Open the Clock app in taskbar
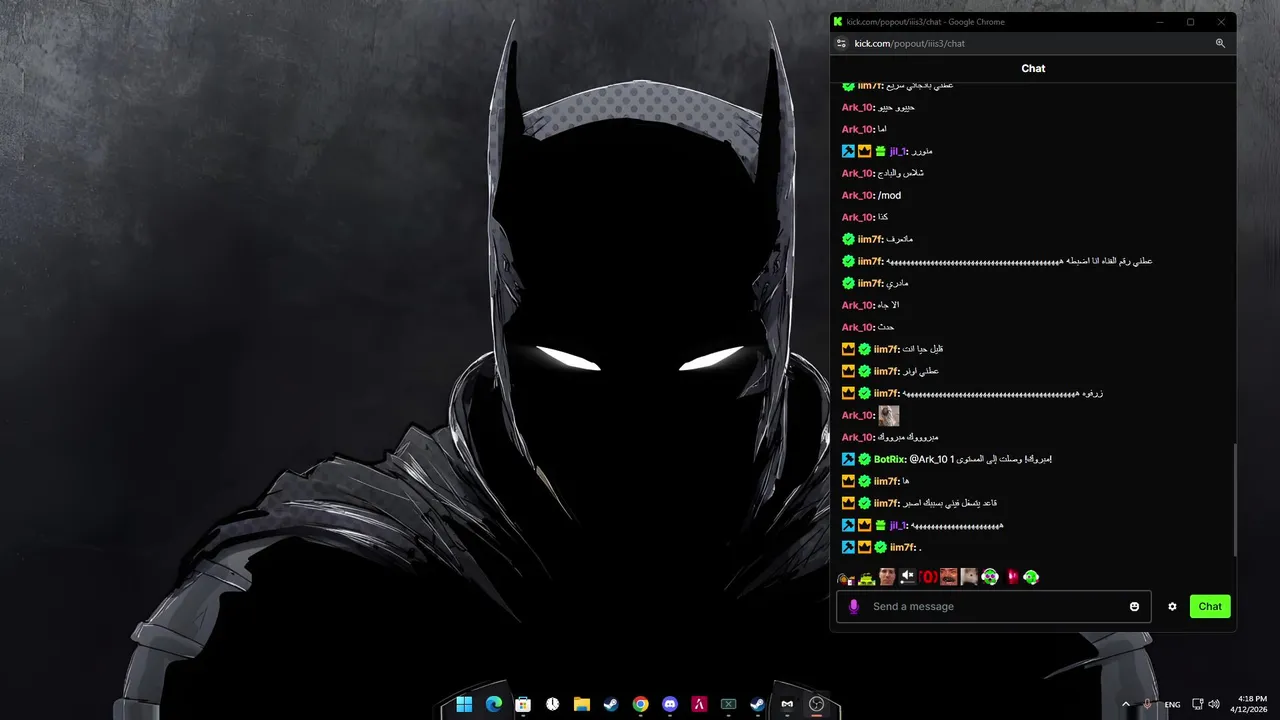1280x720 pixels. coord(552,704)
